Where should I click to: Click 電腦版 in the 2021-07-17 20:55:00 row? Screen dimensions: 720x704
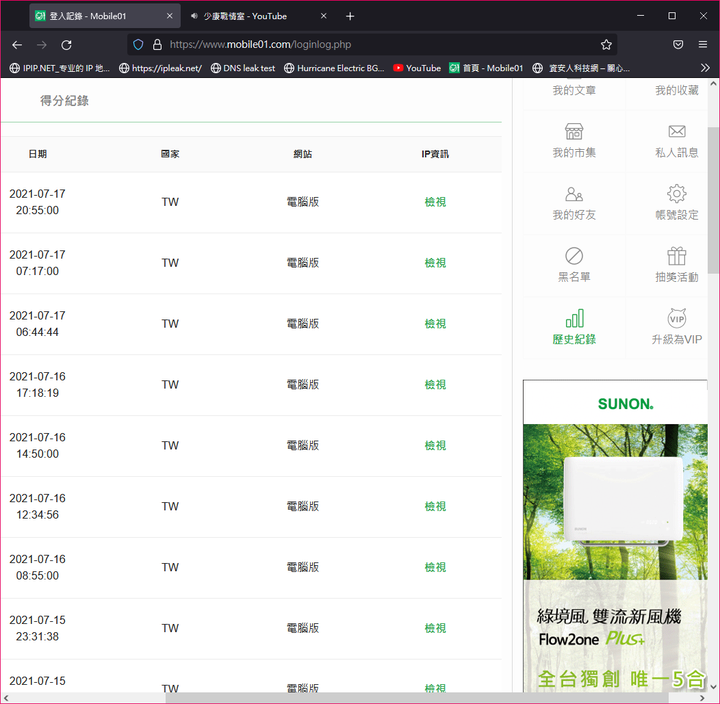tap(303, 202)
